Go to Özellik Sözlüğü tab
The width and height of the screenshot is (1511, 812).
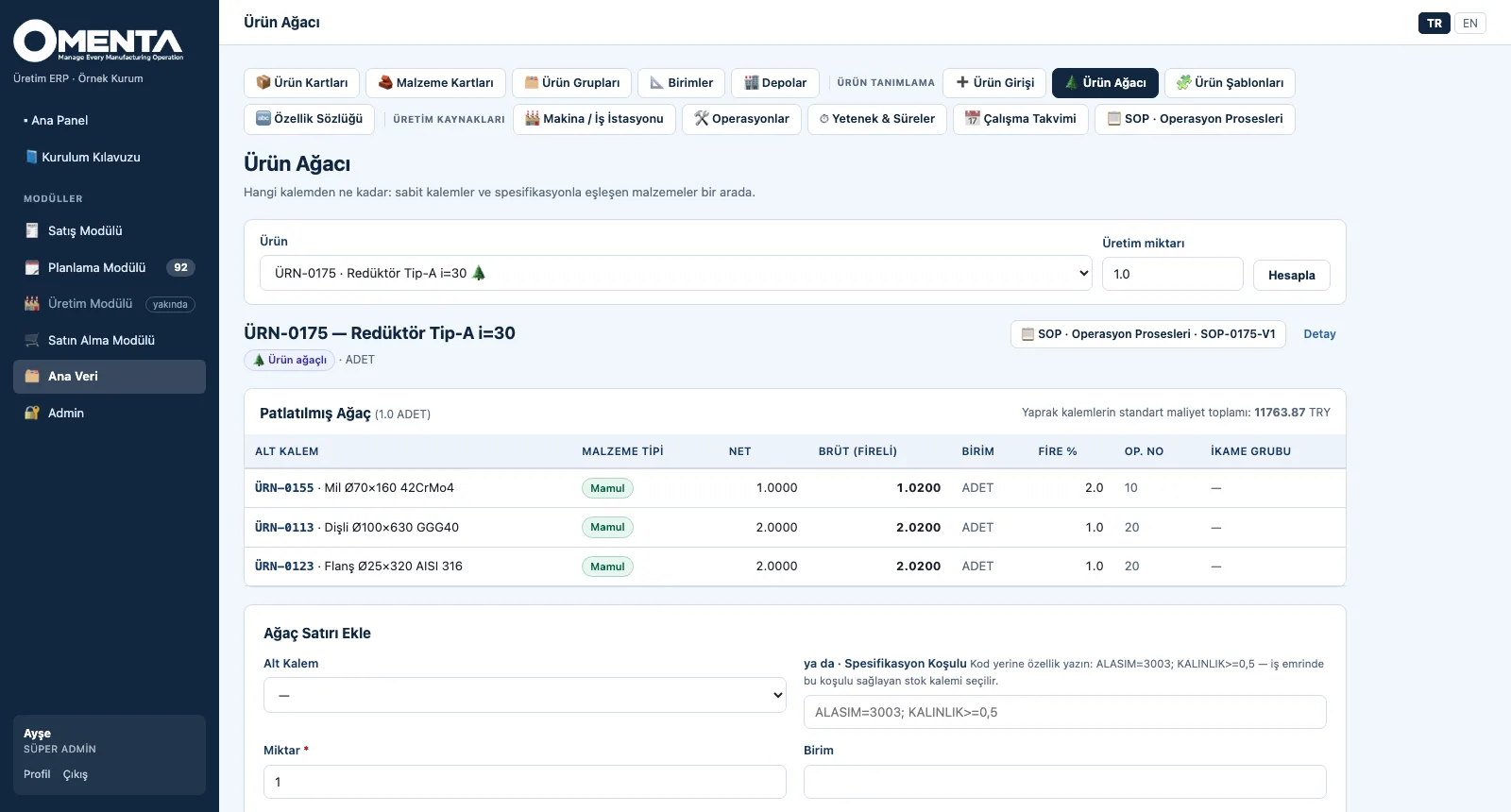(x=310, y=119)
